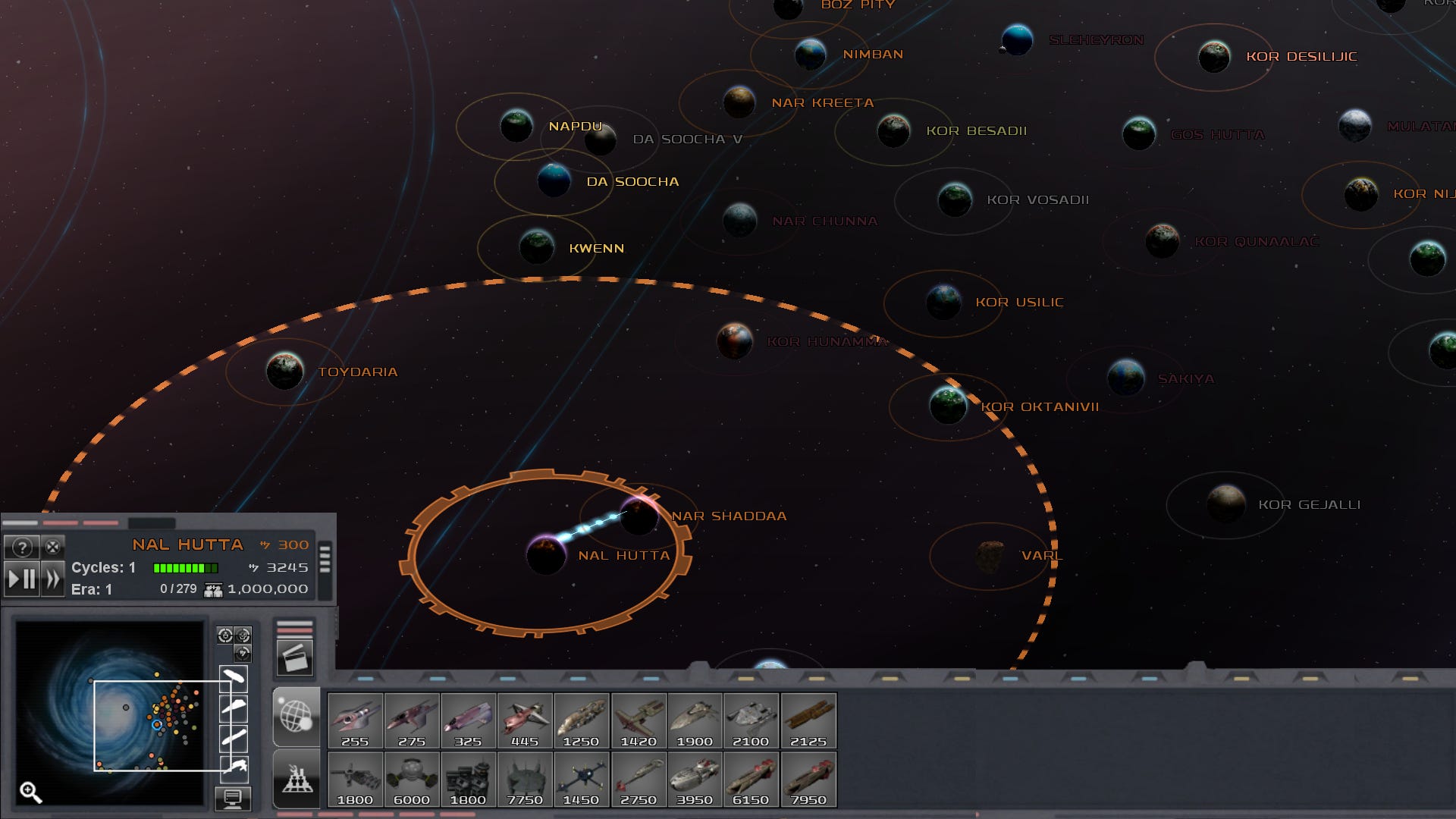Select planet Nal Hutta
The image size is (1456, 819).
click(x=546, y=555)
